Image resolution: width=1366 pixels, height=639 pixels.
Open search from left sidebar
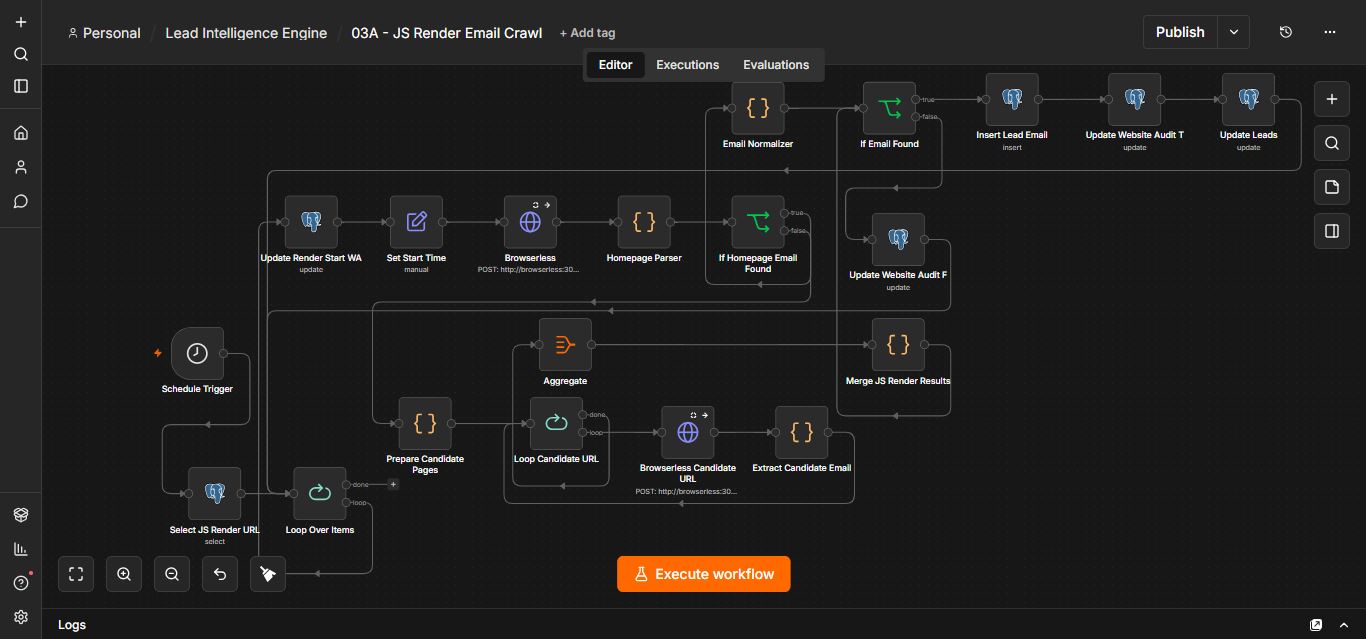(x=21, y=54)
